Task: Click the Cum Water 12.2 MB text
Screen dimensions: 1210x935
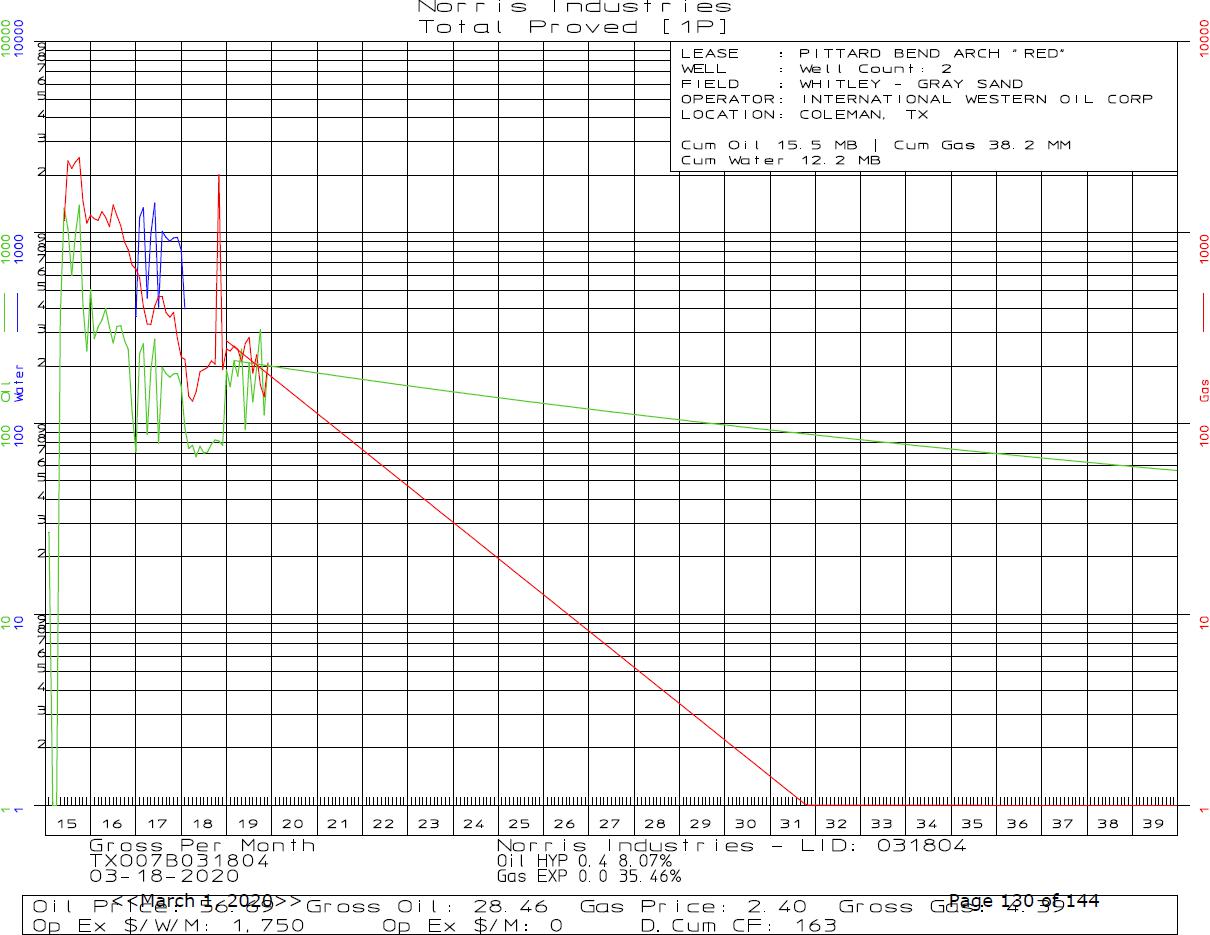Action: click(x=780, y=160)
